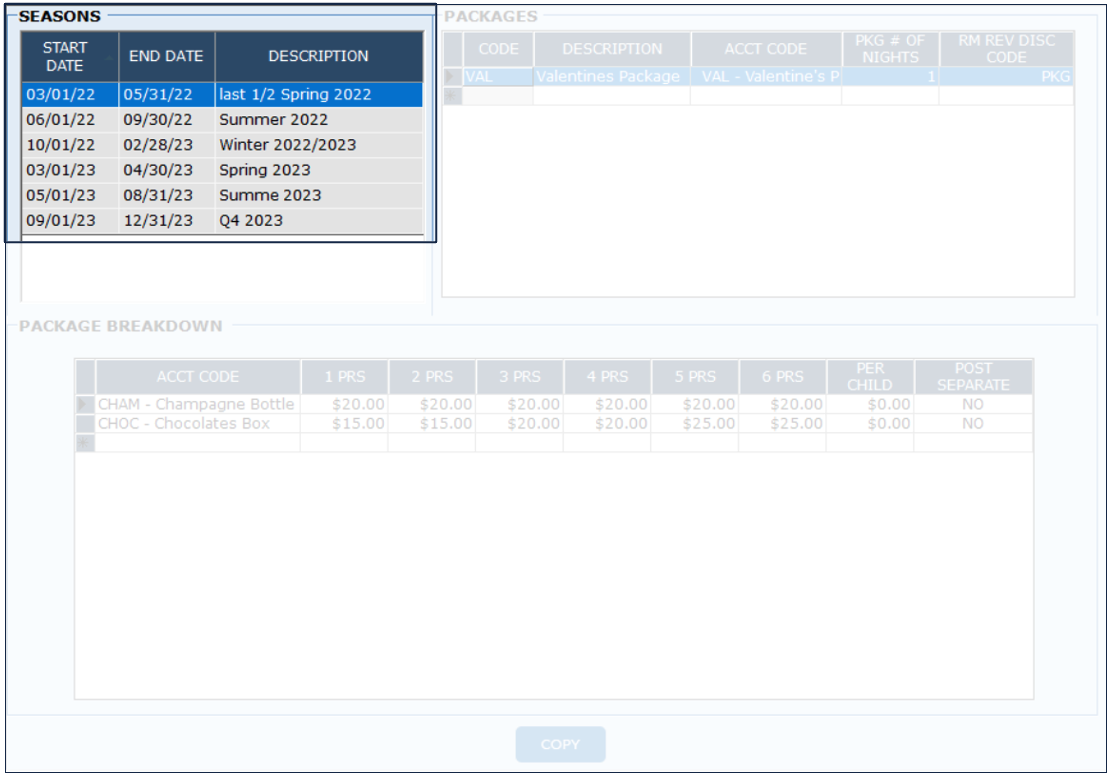Screen dimensions: 1111x777
Task: Select the Q4 2023 season row
Action: [251, 220]
